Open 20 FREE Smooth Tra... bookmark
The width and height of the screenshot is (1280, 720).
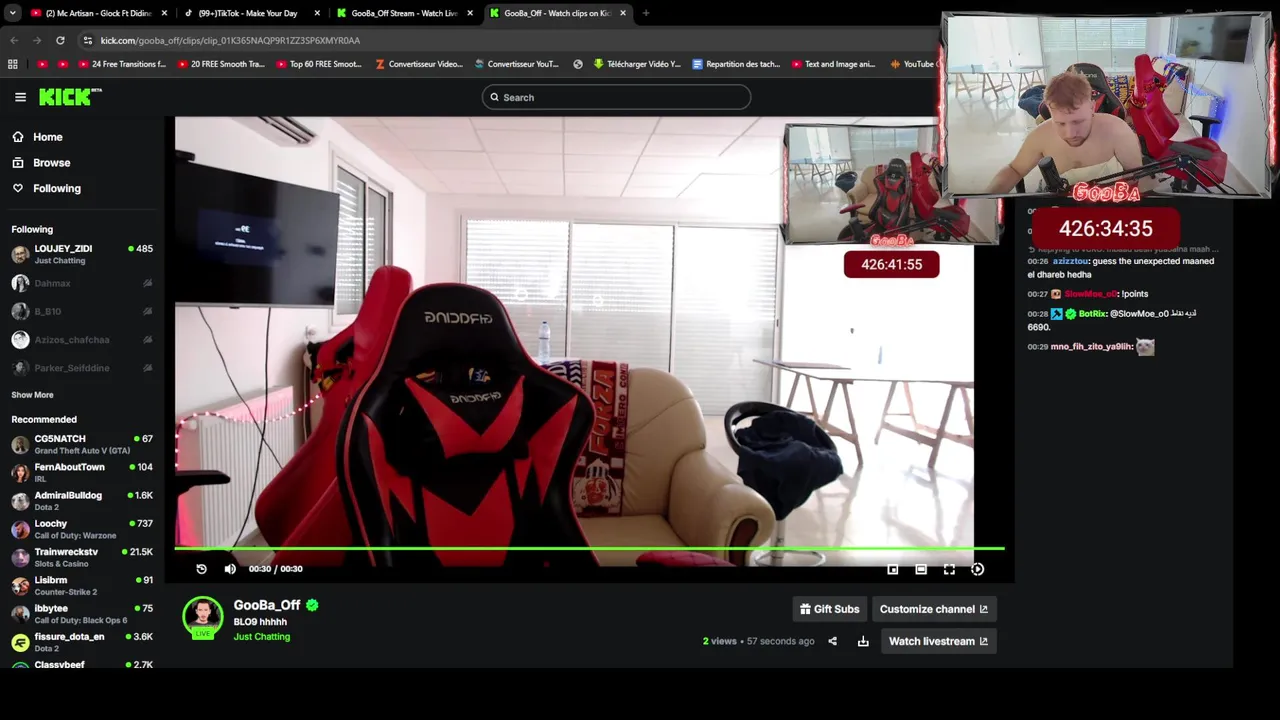pos(221,64)
